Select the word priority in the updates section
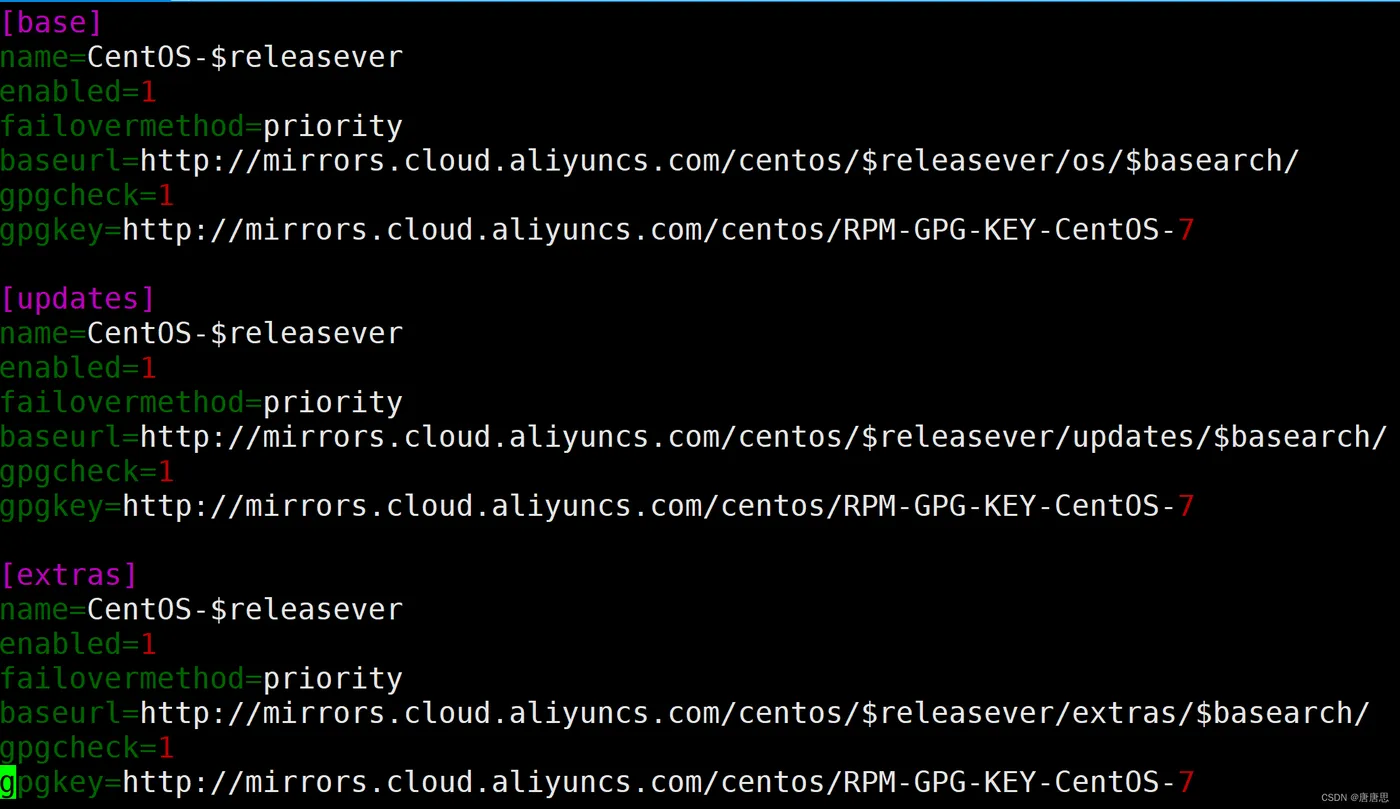The image size is (1400, 809). [332, 403]
